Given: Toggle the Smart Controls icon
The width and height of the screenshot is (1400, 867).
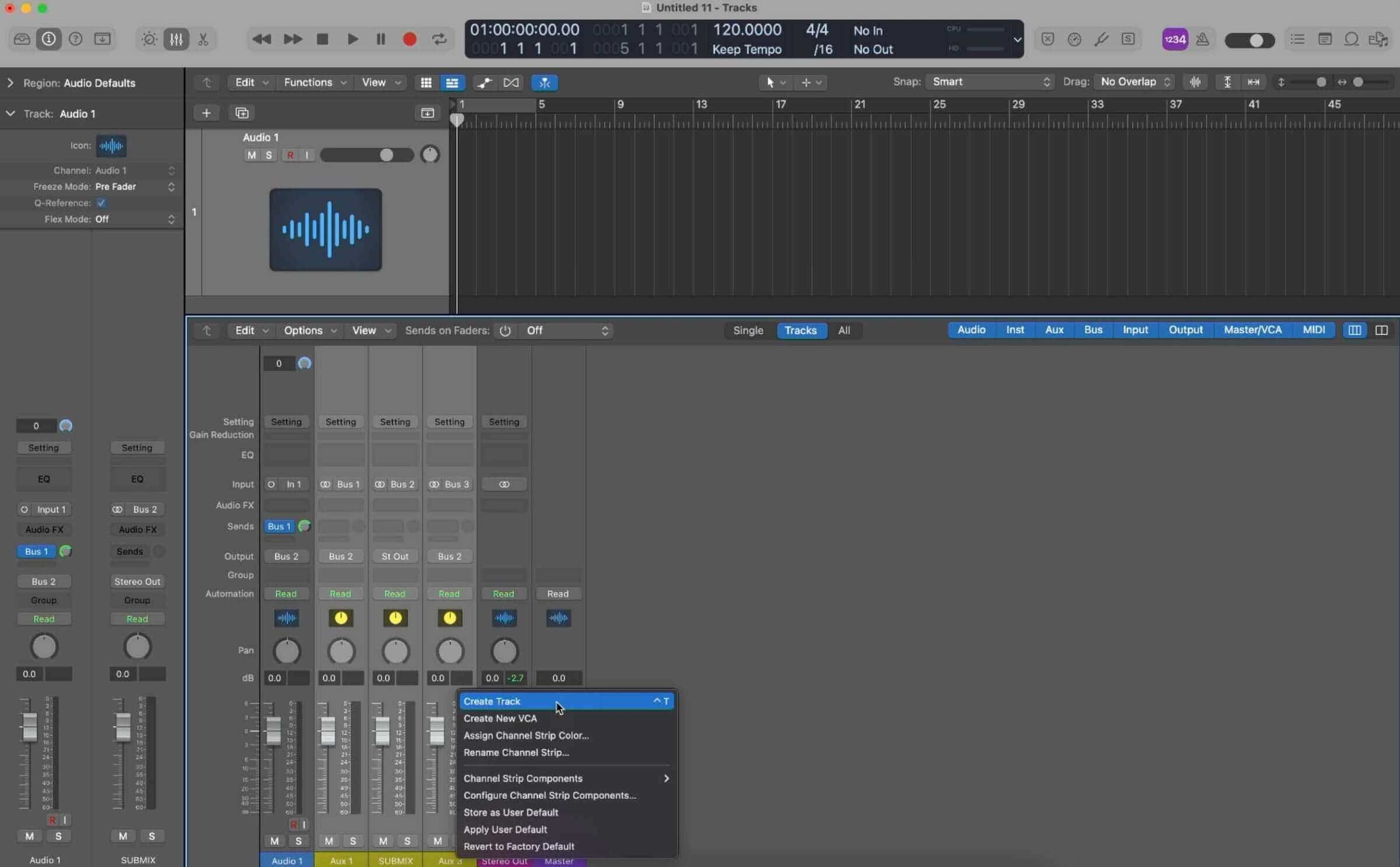Looking at the screenshot, I should tap(149, 39).
